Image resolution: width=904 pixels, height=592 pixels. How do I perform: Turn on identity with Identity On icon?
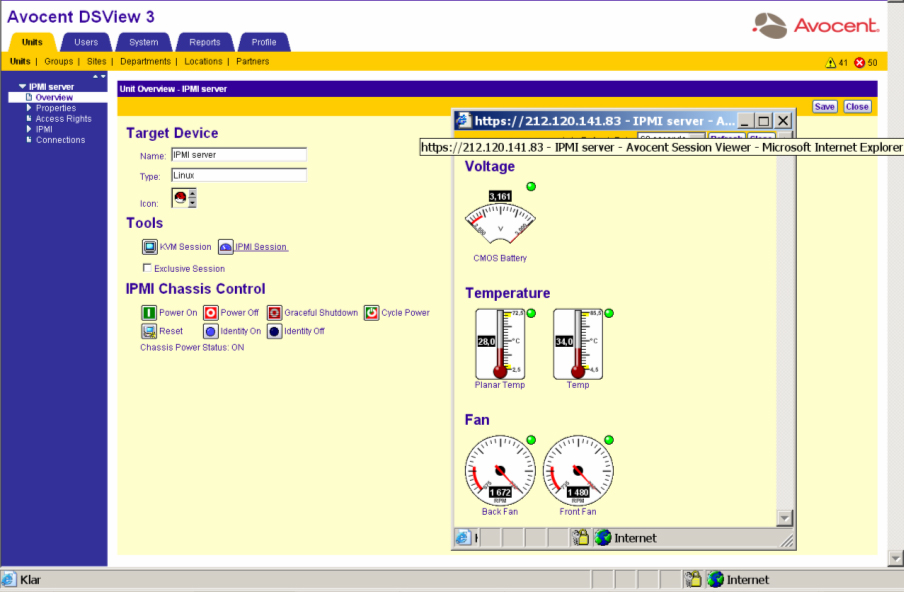coord(210,331)
